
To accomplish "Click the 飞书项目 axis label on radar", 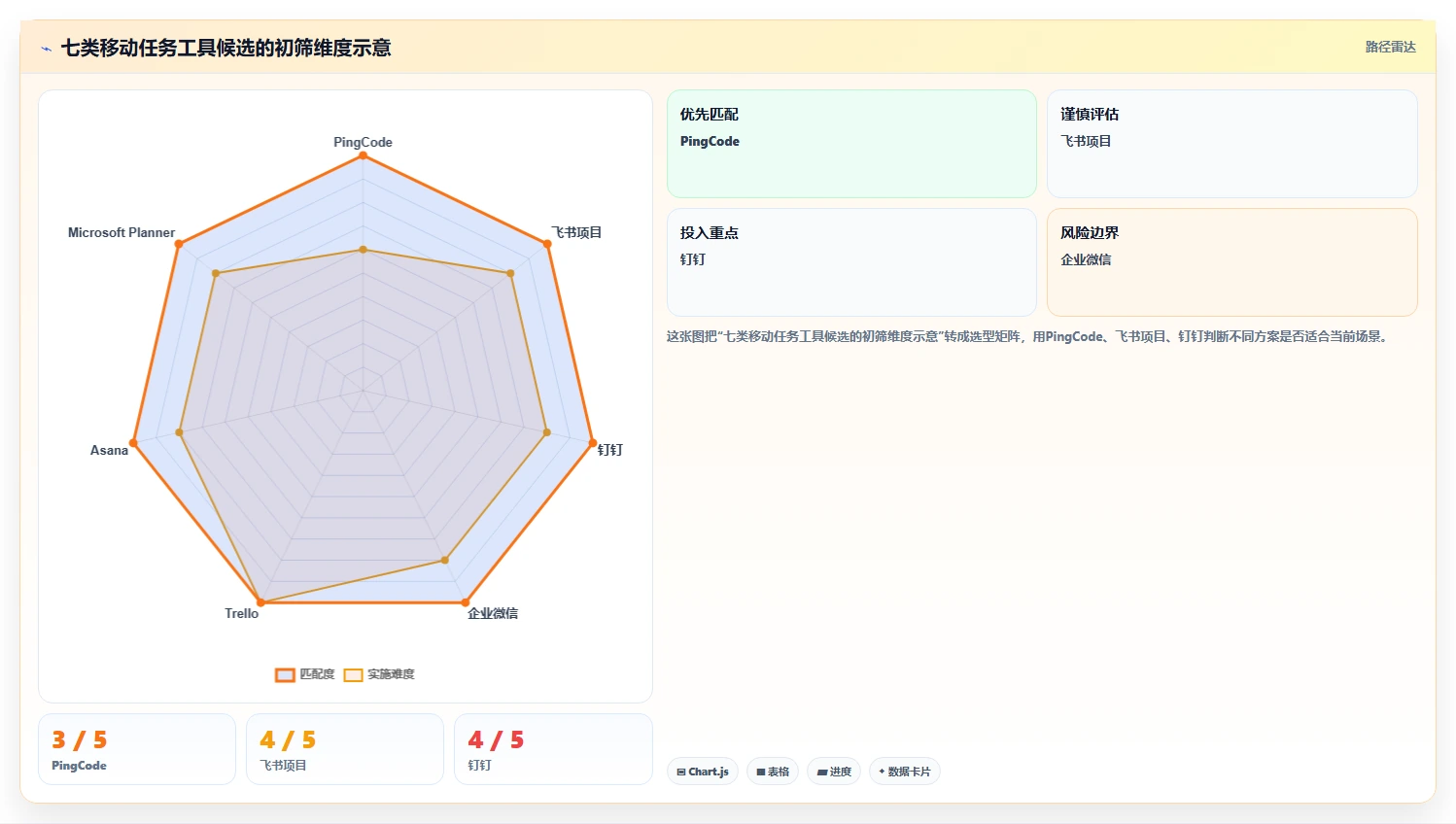I will pyautogui.click(x=576, y=232).
